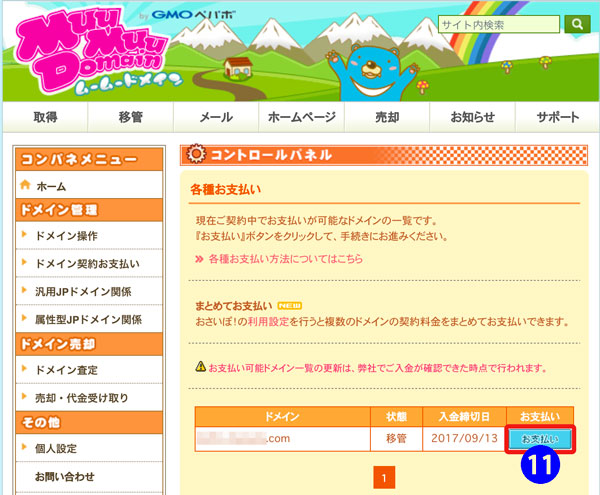The width and height of the screenshot is (600, 495).
Task: Click the 各種お支払い section heading
Action: 226,189
